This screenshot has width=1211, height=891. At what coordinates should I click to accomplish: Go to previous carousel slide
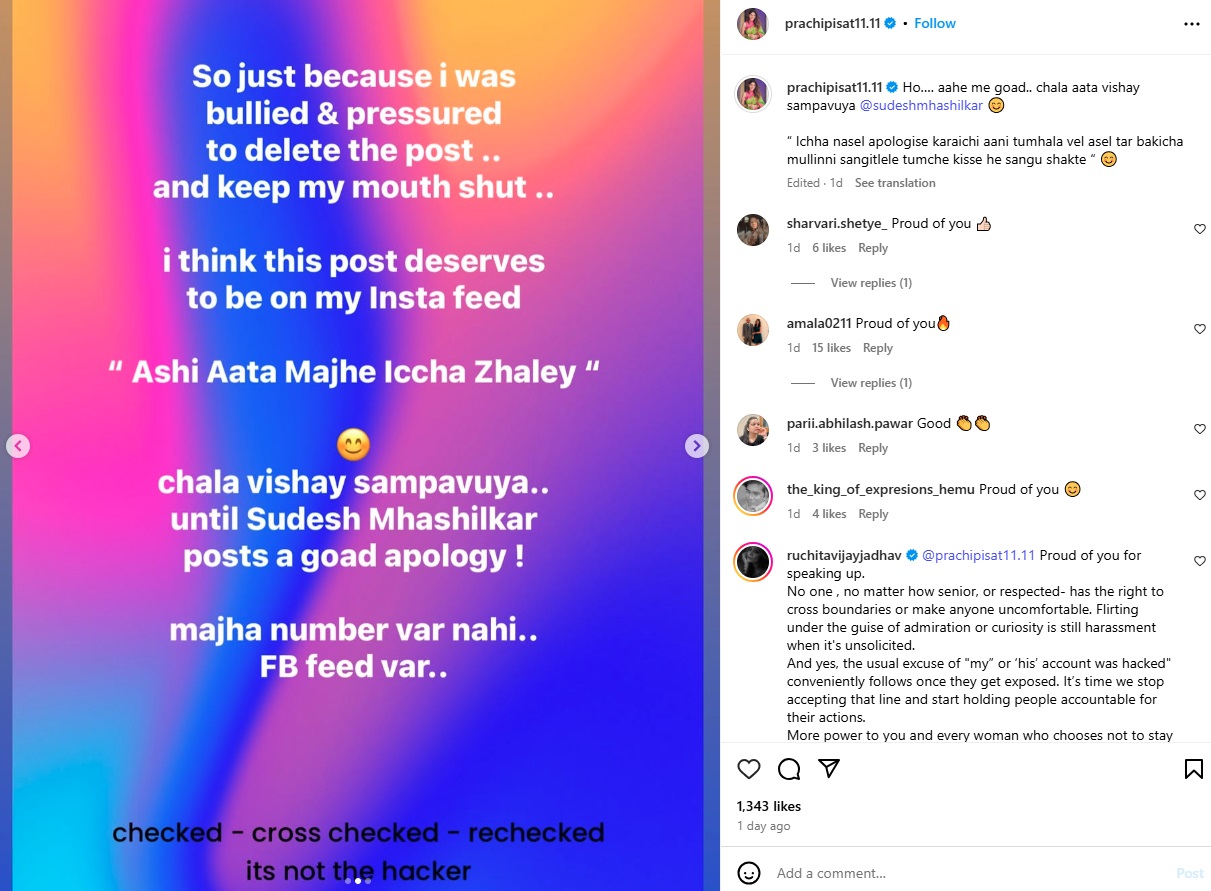tap(18, 446)
